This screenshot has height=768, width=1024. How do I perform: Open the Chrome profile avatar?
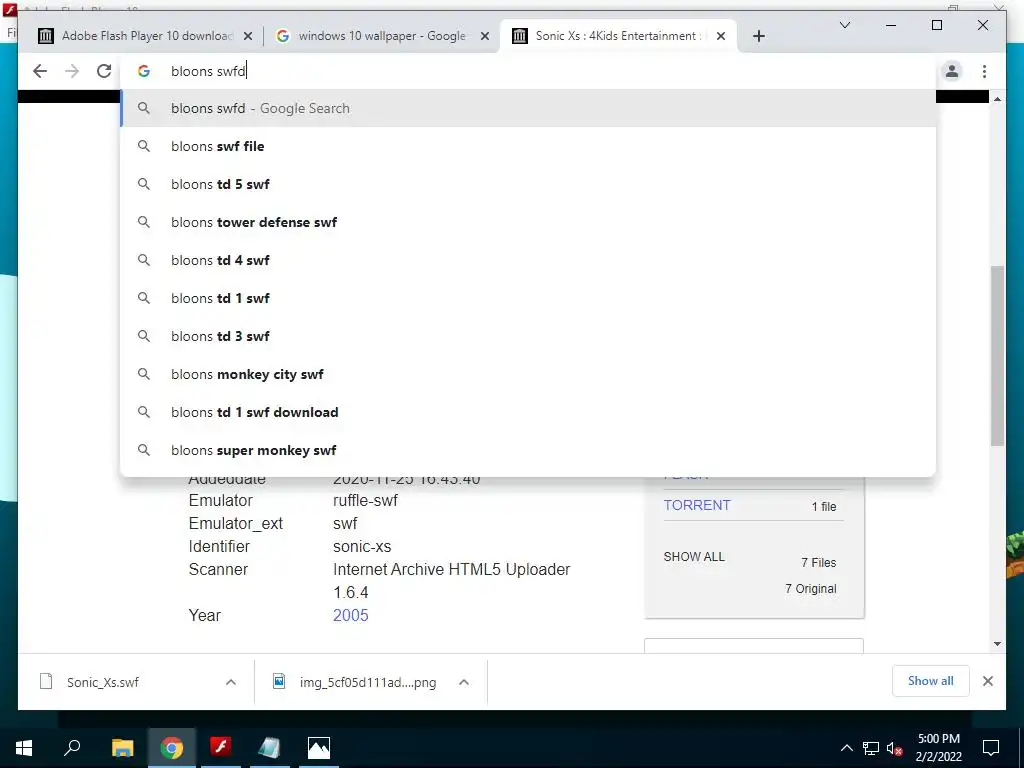click(x=952, y=71)
